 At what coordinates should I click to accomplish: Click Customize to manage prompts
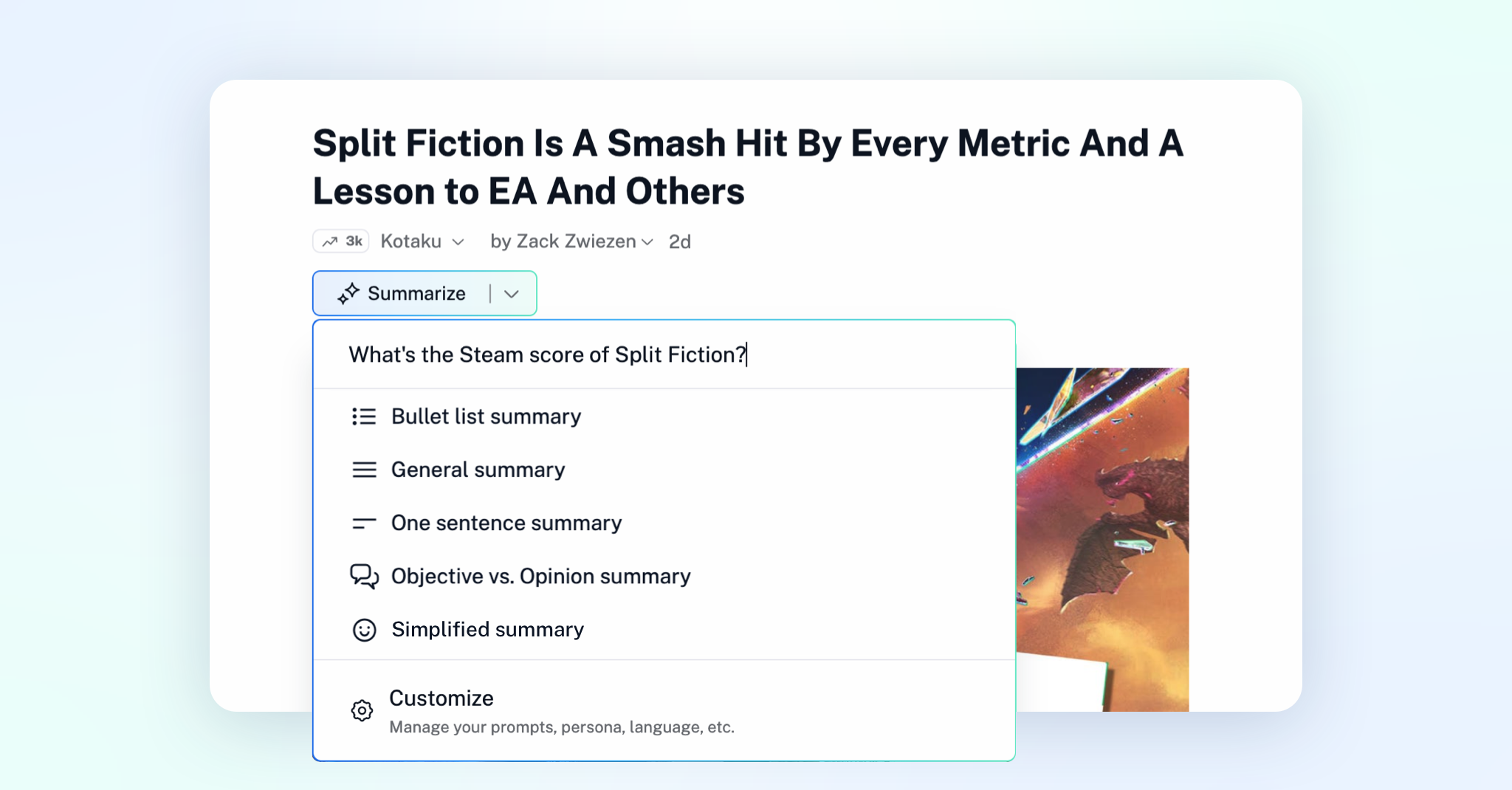click(441, 698)
